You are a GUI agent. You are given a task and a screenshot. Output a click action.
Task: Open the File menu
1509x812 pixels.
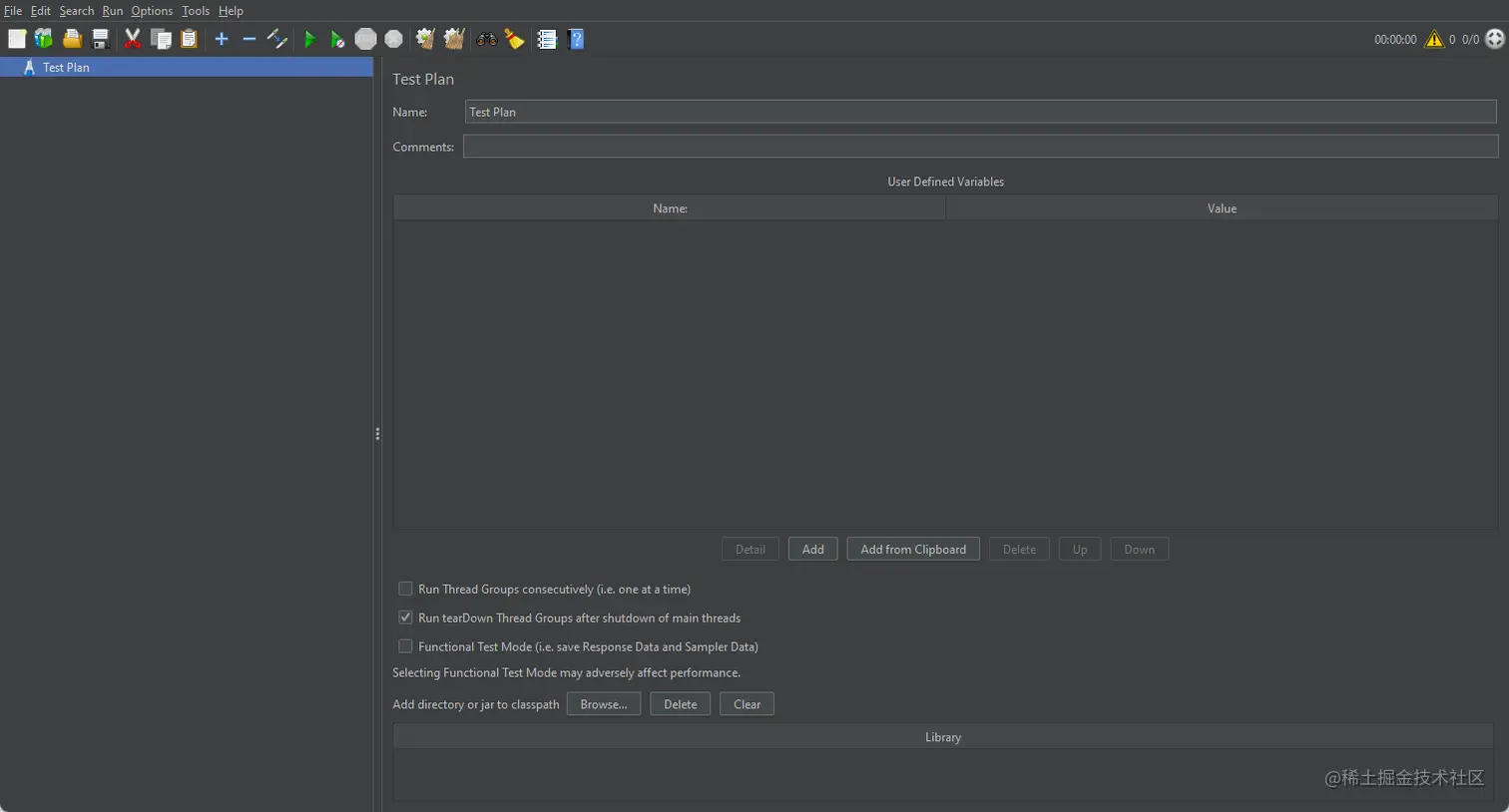point(13,11)
